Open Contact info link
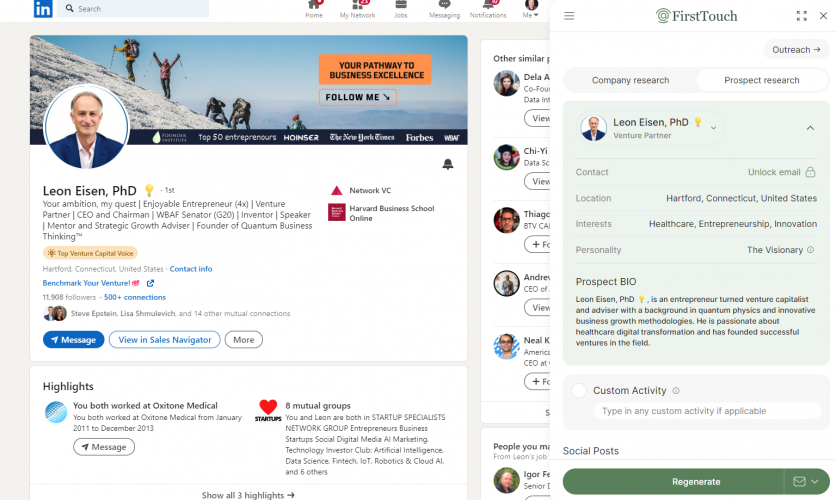 [191, 269]
